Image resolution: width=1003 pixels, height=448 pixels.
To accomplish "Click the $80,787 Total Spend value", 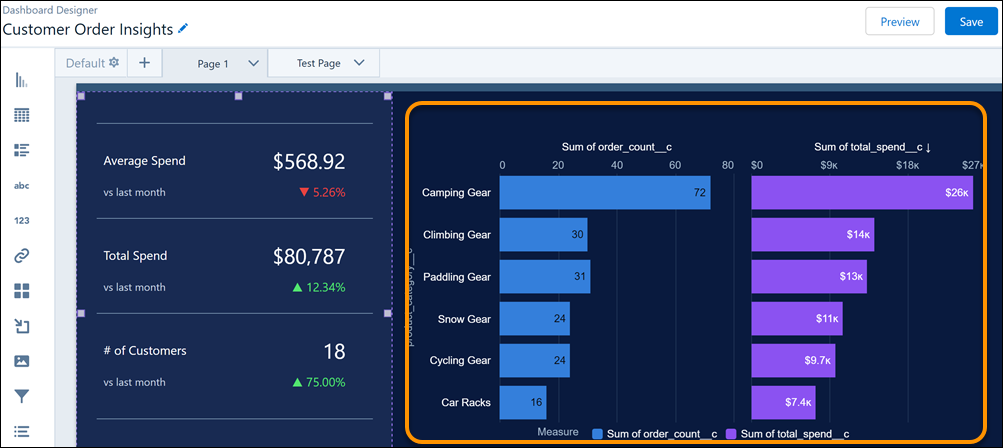I will coord(309,257).
